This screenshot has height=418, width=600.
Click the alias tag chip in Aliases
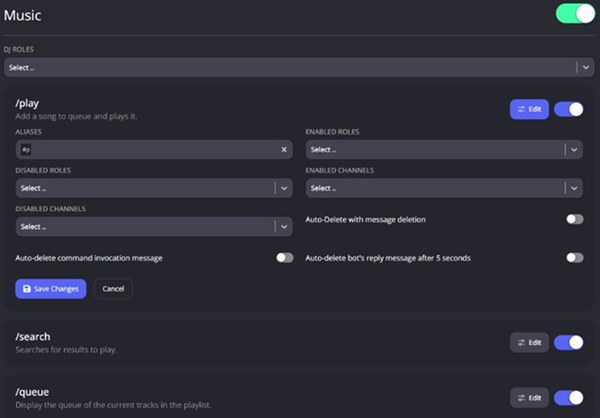(26, 149)
